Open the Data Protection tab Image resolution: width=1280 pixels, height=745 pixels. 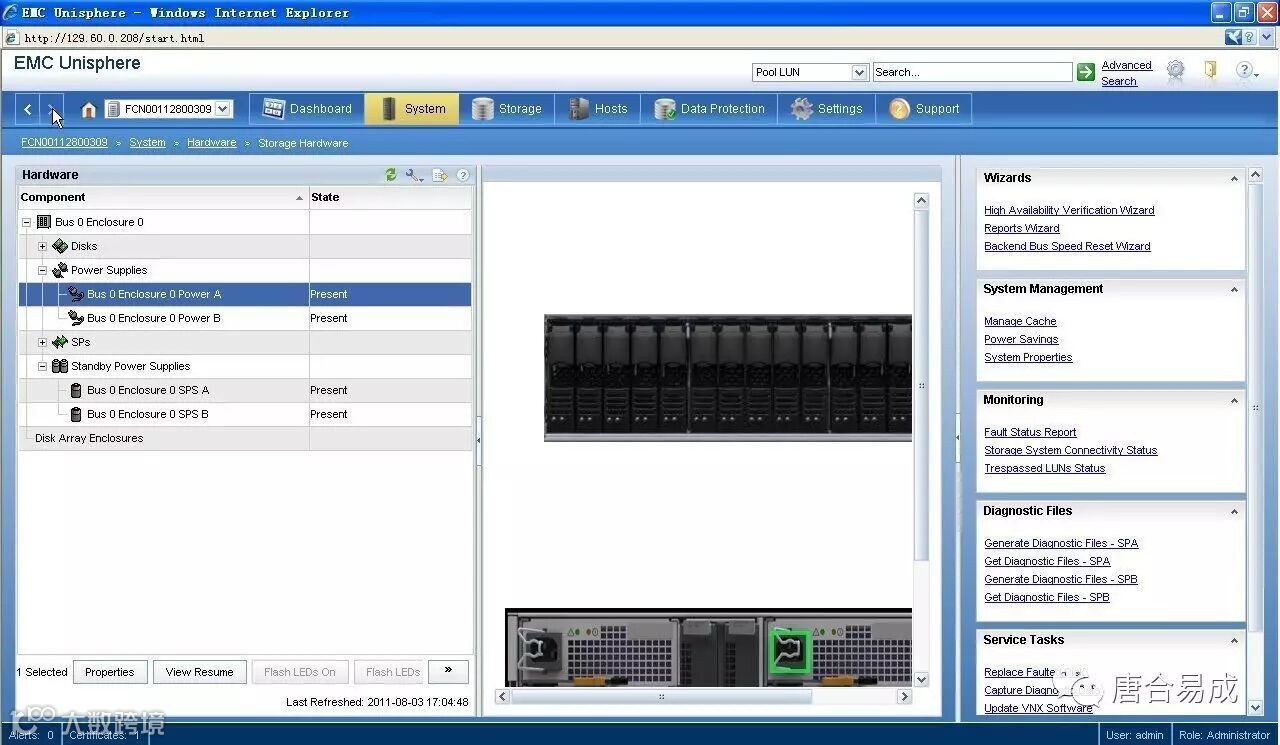709,109
